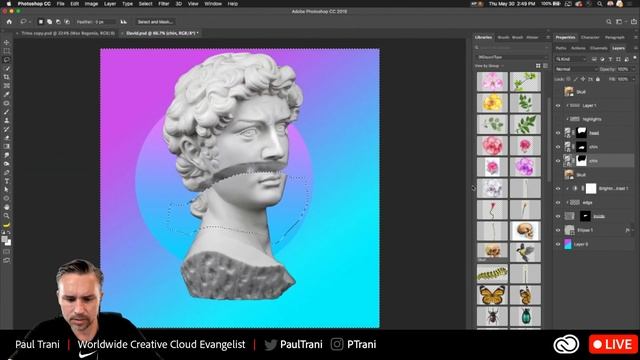The width and height of the screenshot is (640, 360).
Task: Toggle Quick Mask mode icon
Action: pyautogui.click(x=7, y=252)
